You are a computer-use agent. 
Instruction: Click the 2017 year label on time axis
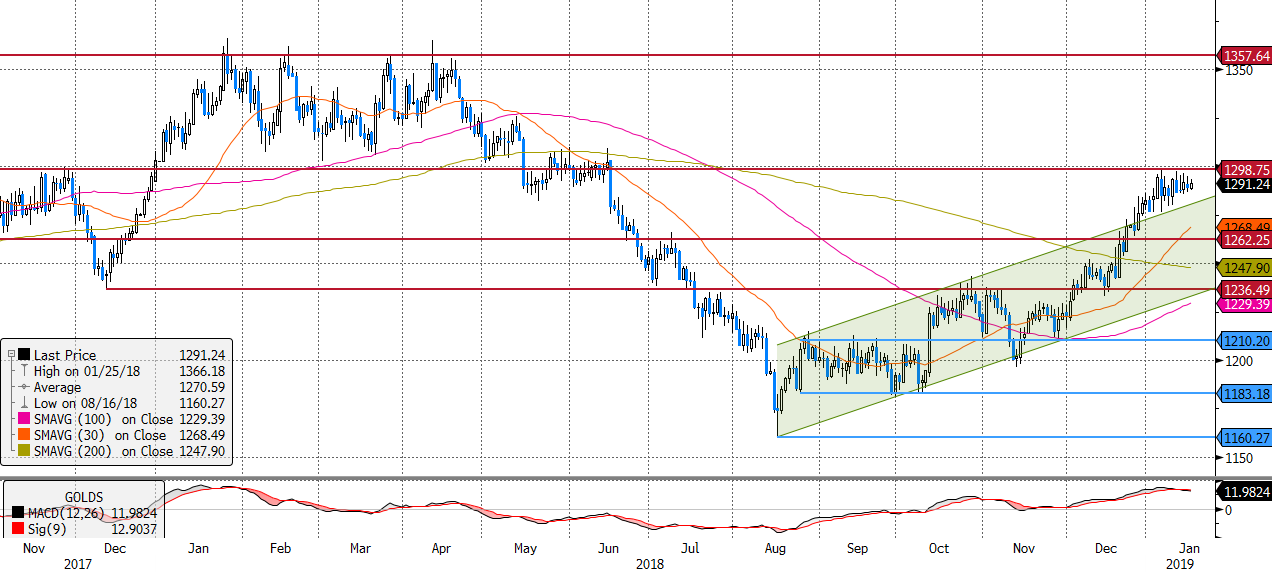(x=76, y=564)
